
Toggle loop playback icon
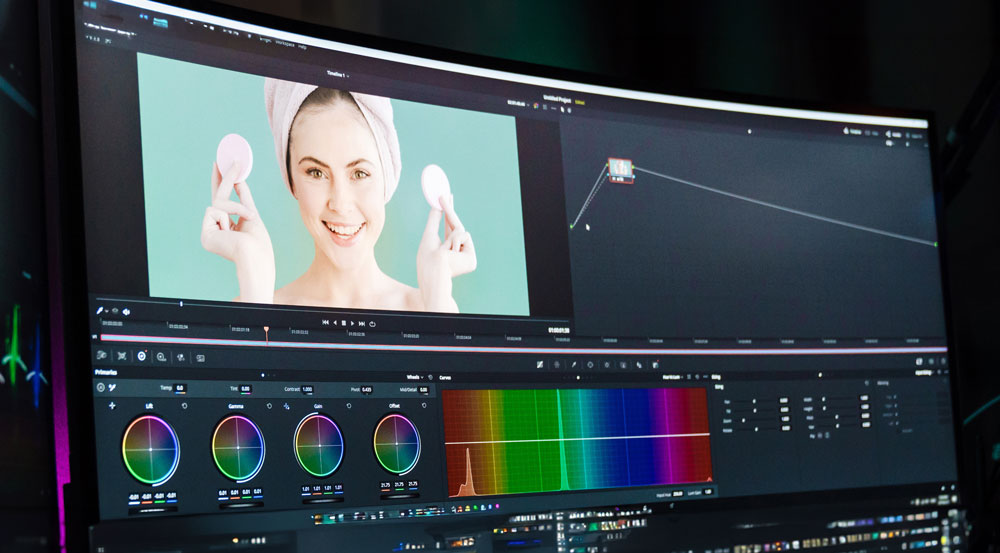pyautogui.click(x=372, y=324)
